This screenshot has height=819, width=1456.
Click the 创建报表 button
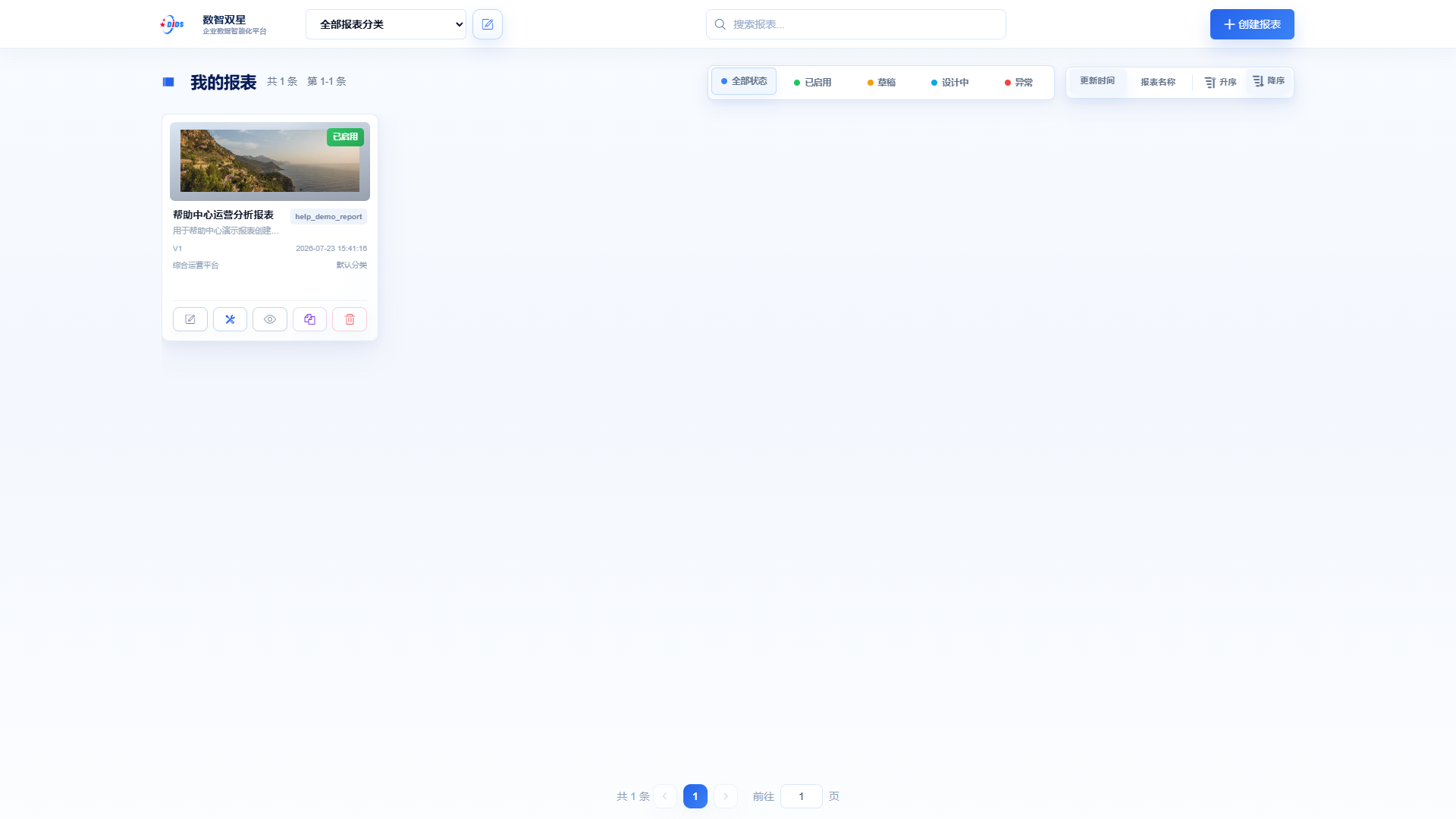pyautogui.click(x=1252, y=24)
